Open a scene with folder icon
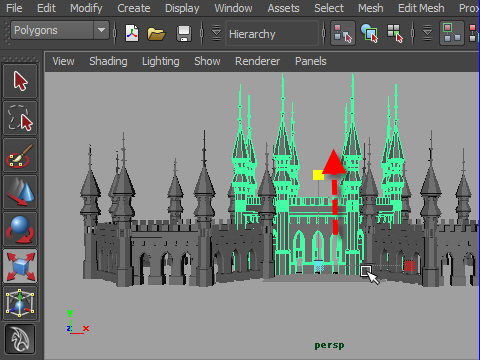This screenshot has height=360, width=480. tap(156, 33)
